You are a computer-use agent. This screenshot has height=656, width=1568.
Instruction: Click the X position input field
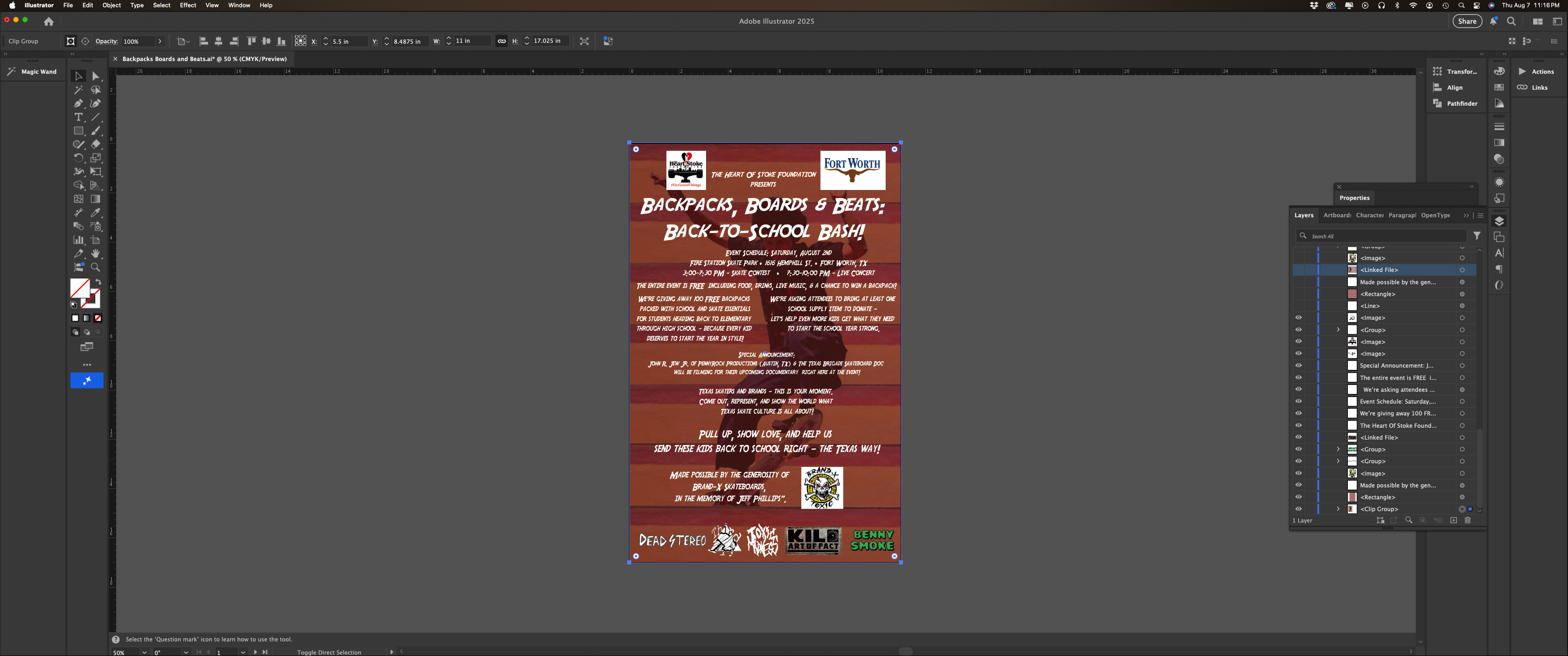[349, 41]
